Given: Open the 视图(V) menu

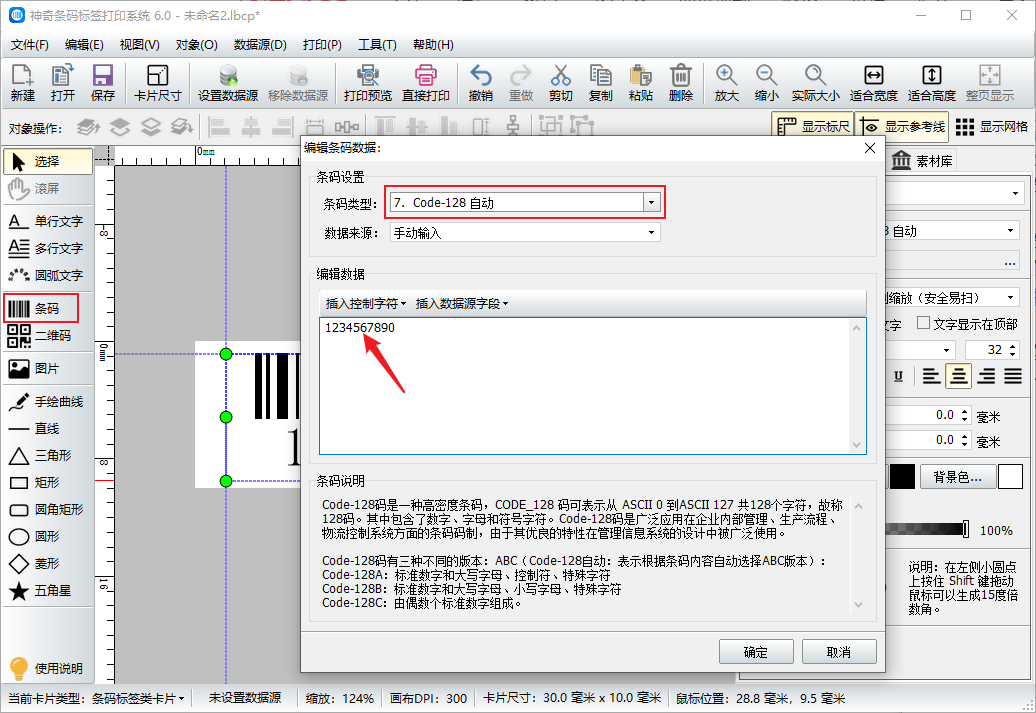Looking at the screenshot, I should tap(139, 45).
